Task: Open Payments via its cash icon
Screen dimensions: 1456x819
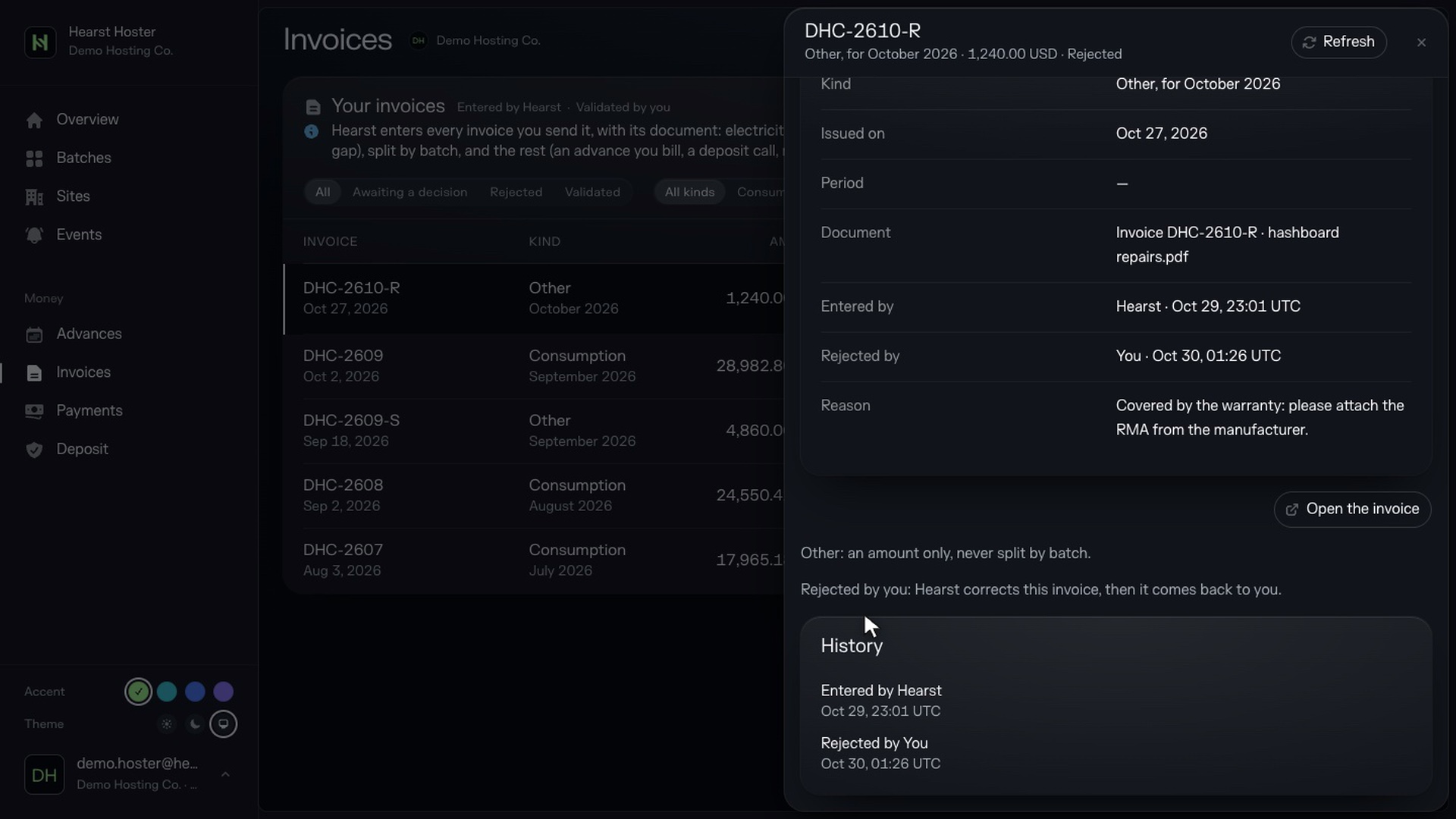Action: pos(34,411)
